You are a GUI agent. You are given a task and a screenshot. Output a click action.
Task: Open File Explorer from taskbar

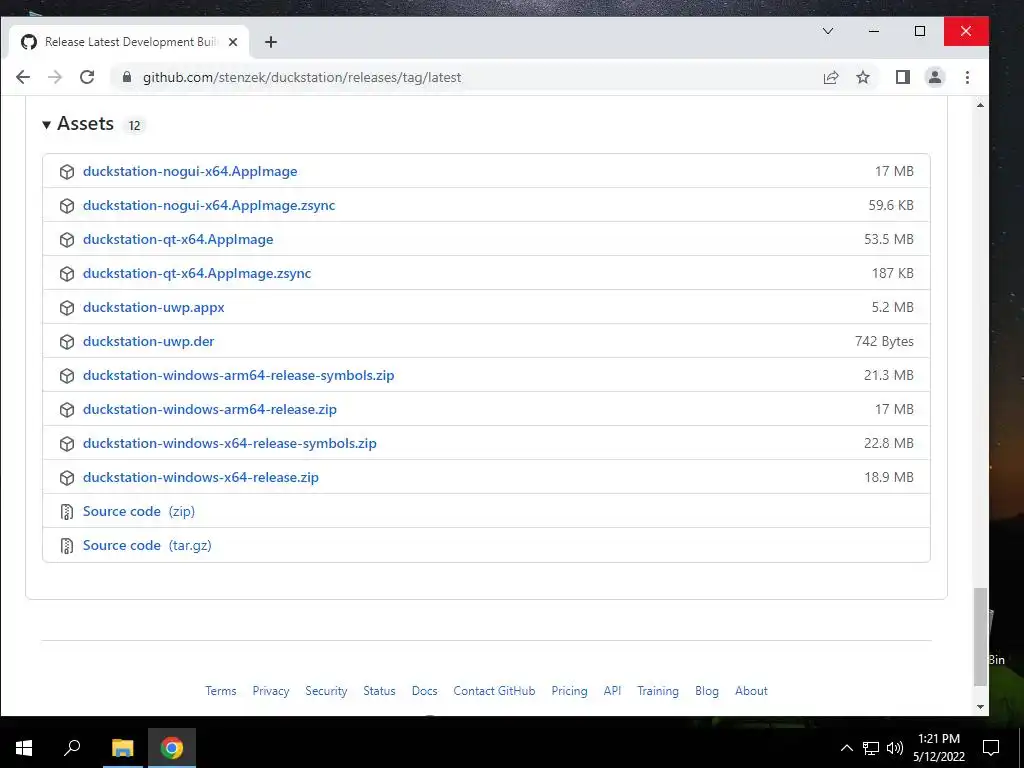click(x=122, y=748)
